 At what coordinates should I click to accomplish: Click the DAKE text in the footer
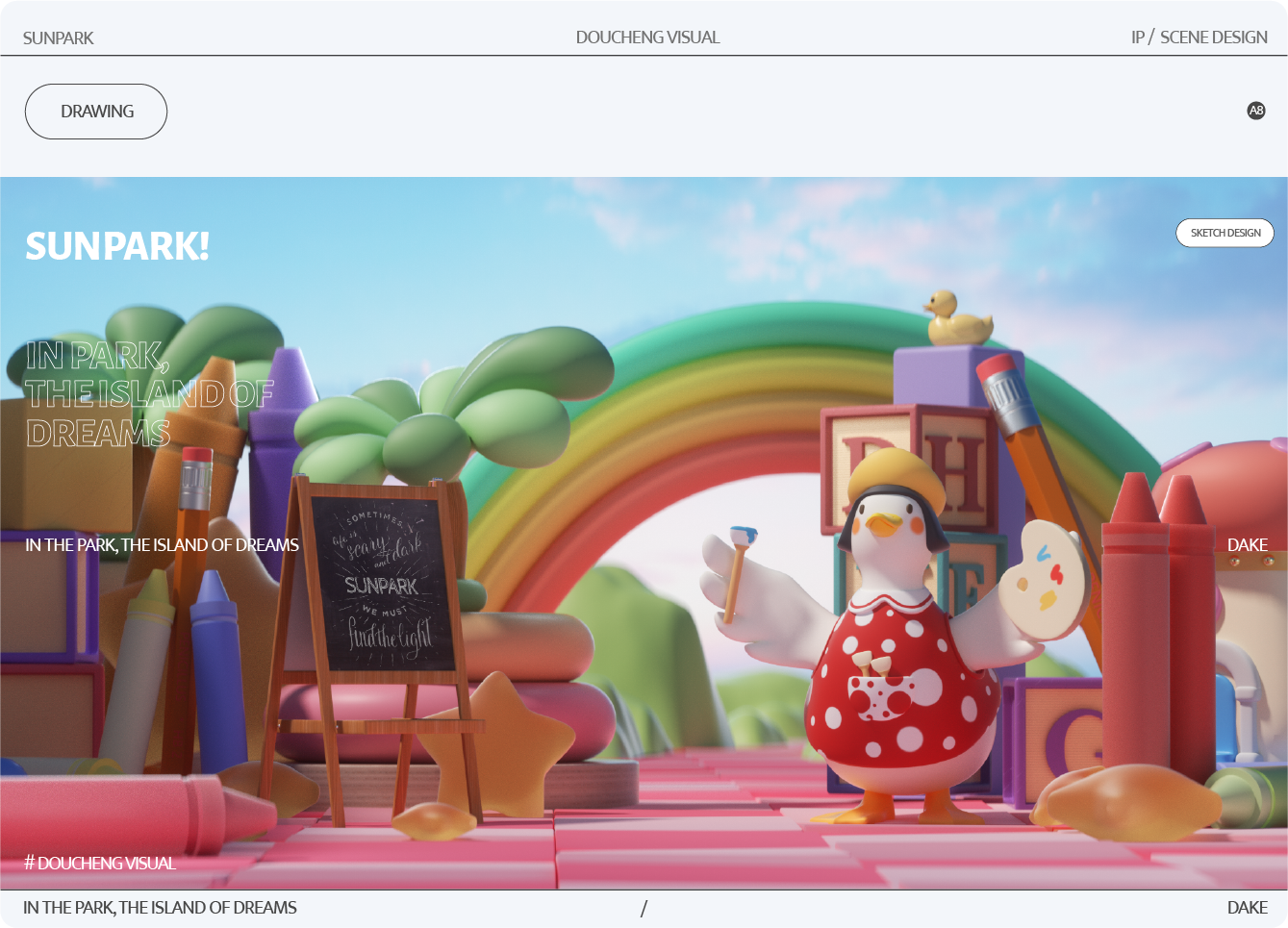pos(1247,908)
